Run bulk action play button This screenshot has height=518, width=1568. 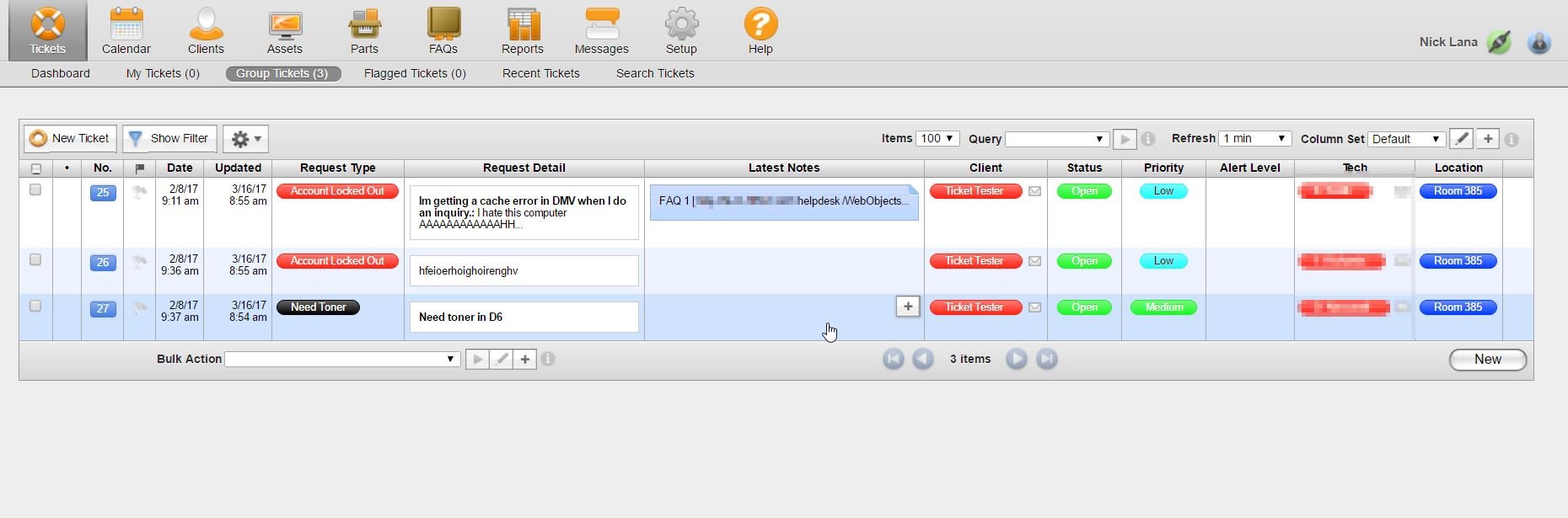[x=477, y=360]
